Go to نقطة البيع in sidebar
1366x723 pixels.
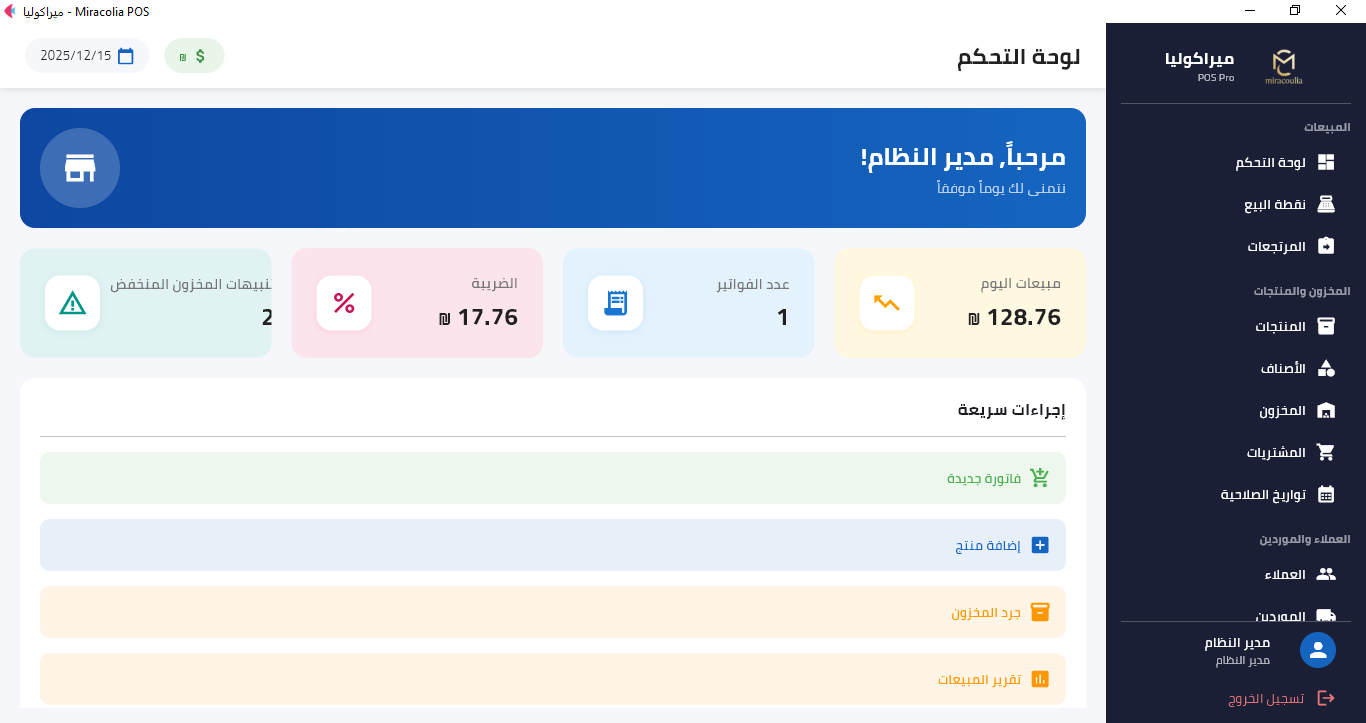(1275, 205)
